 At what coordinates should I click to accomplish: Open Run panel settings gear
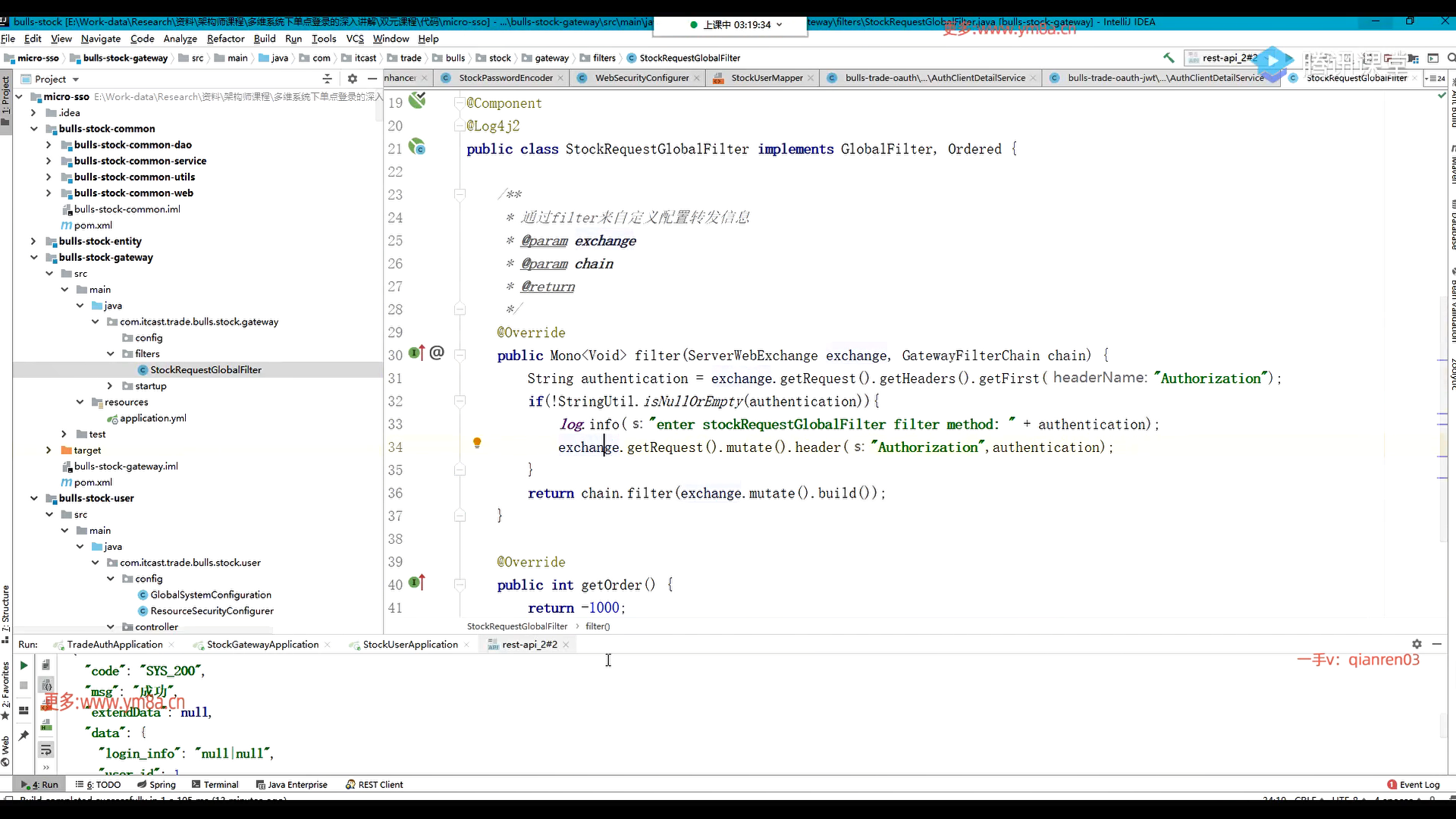[1417, 644]
